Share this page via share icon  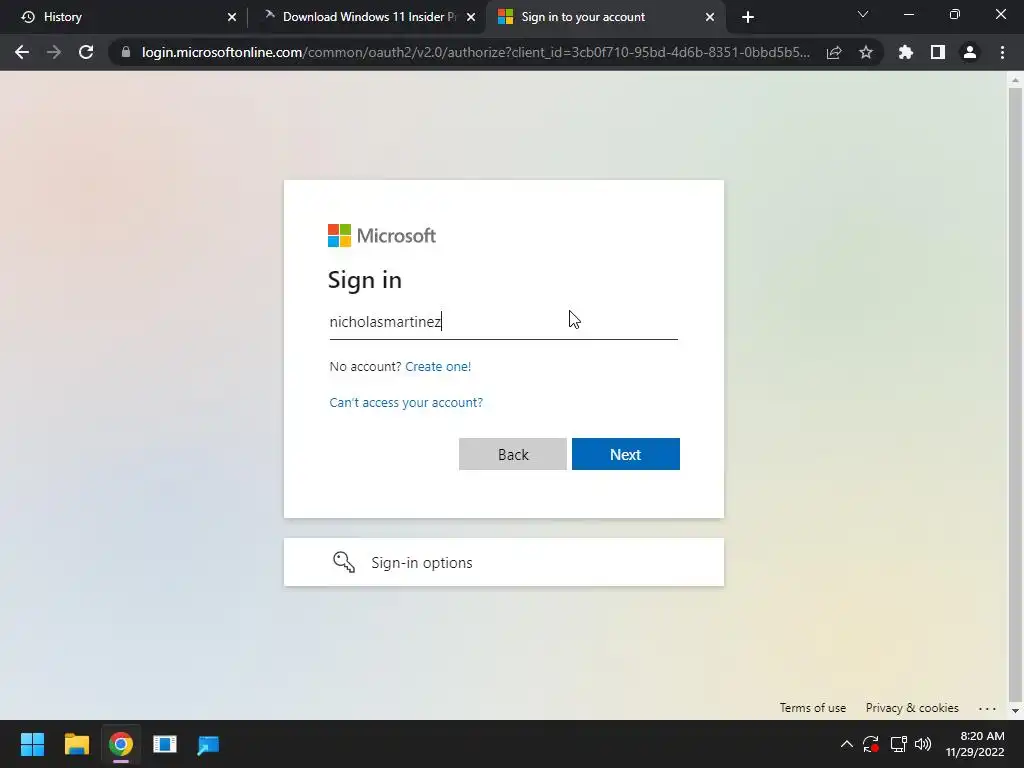tap(834, 52)
